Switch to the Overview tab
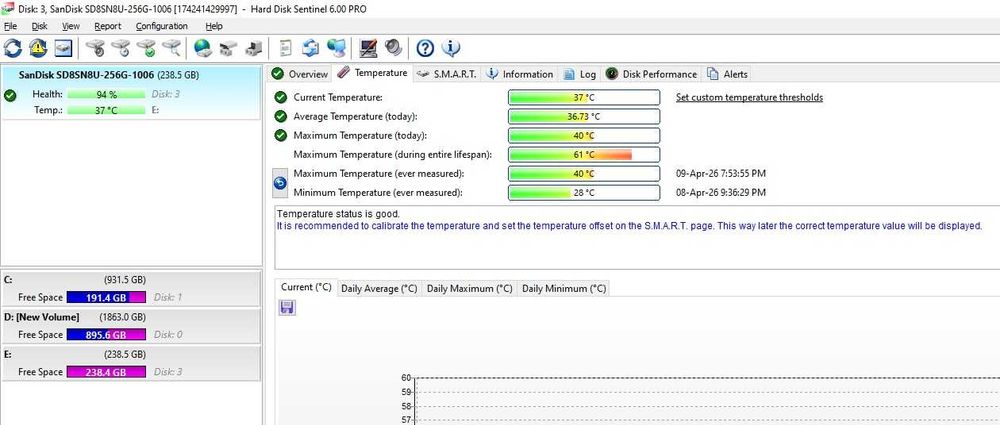 (300, 74)
